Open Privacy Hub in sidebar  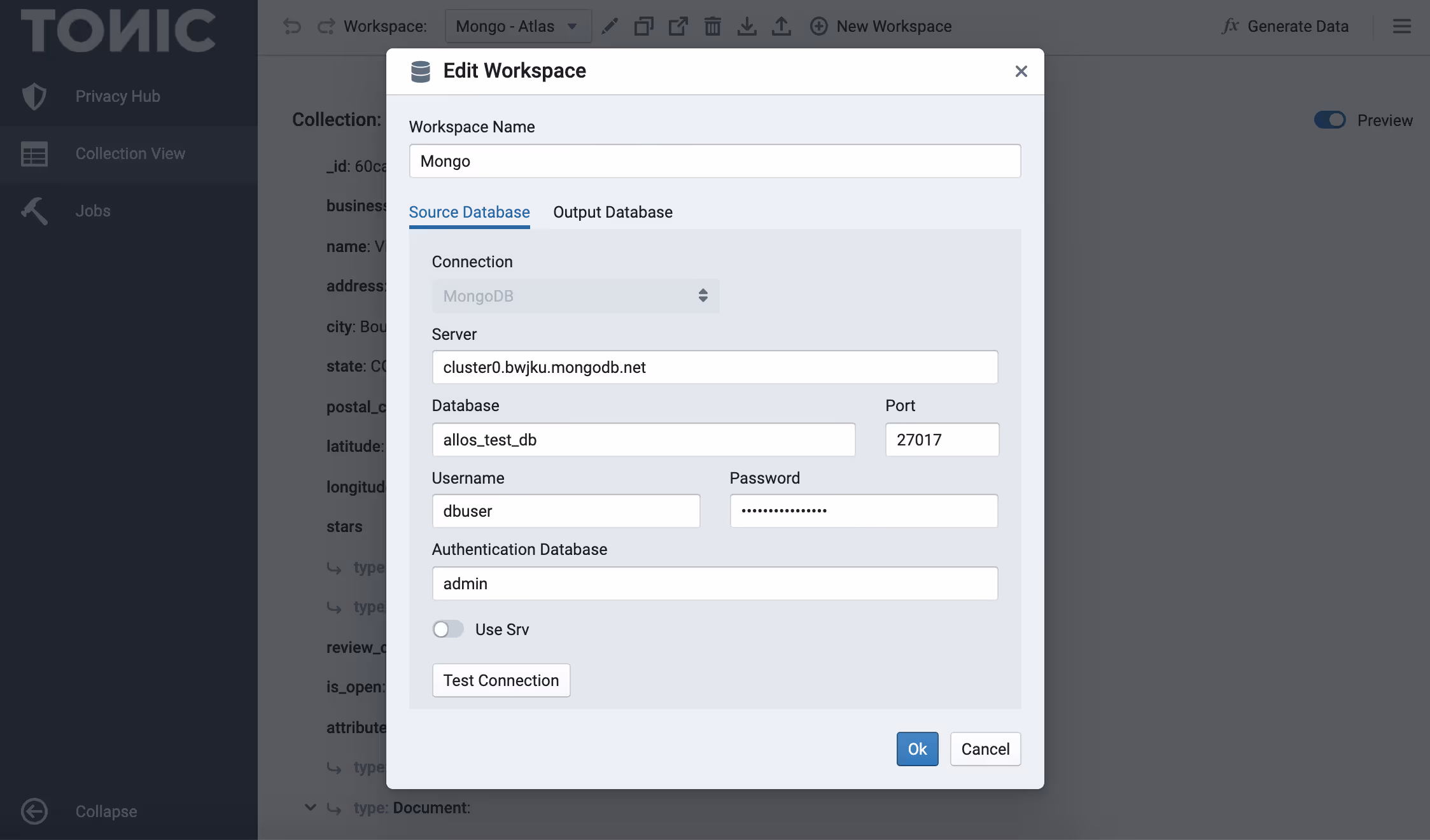pyautogui.click(x=118, y=96)
